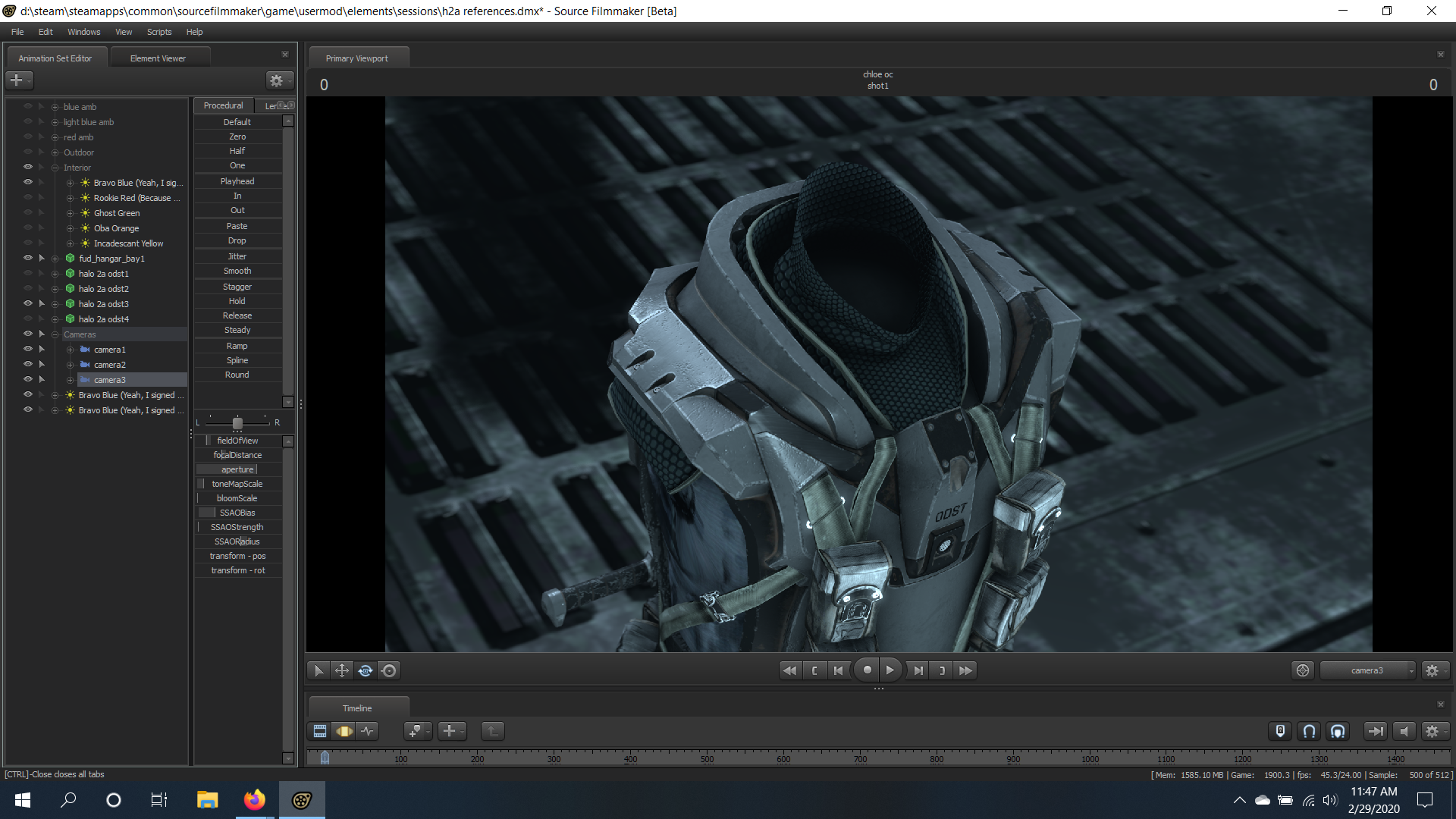
Task: Toggle visibility eye for halo 2a odst3
Action: [x=28, y=303]
